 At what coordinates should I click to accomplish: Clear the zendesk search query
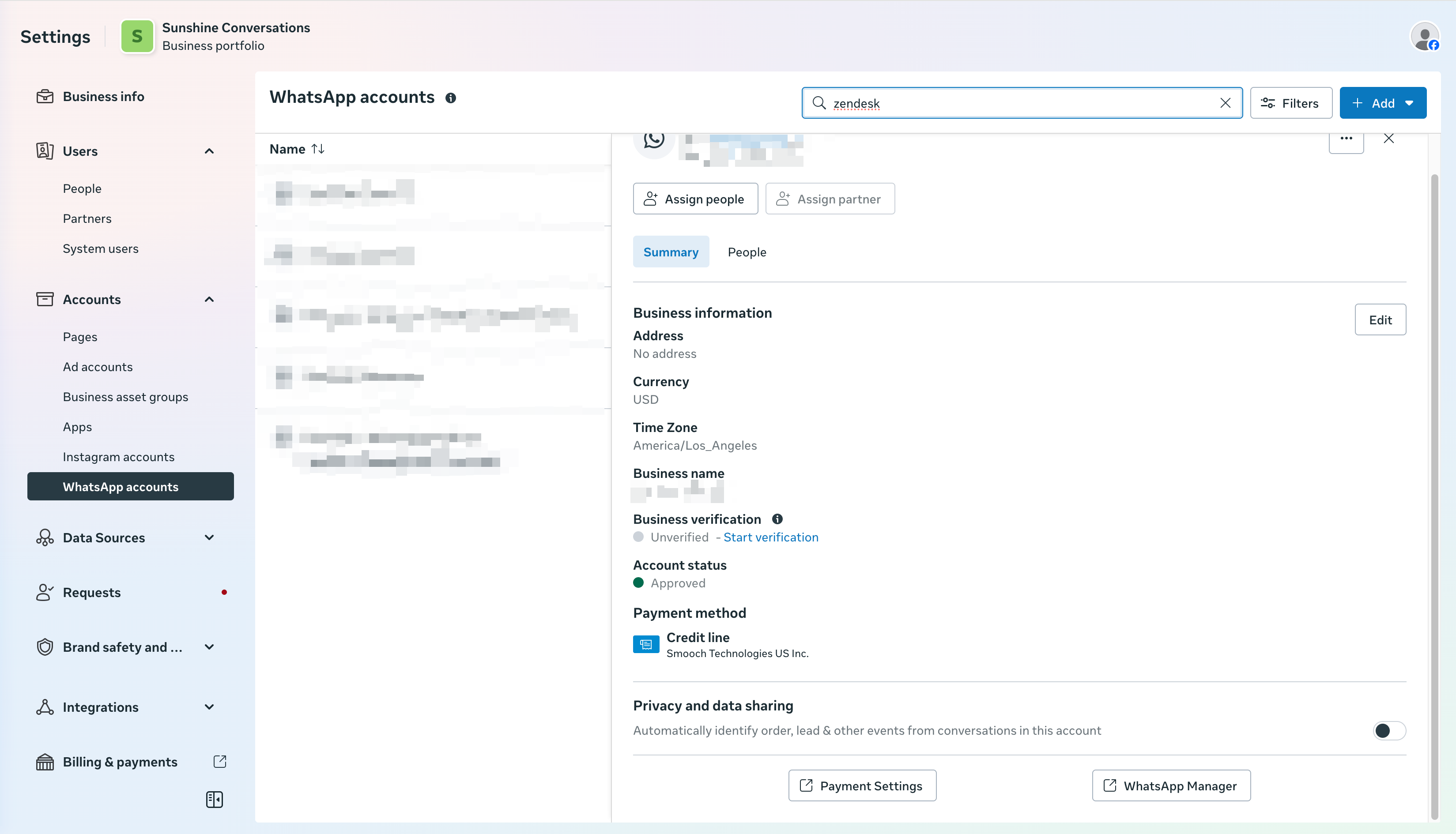click(1226, 103)
